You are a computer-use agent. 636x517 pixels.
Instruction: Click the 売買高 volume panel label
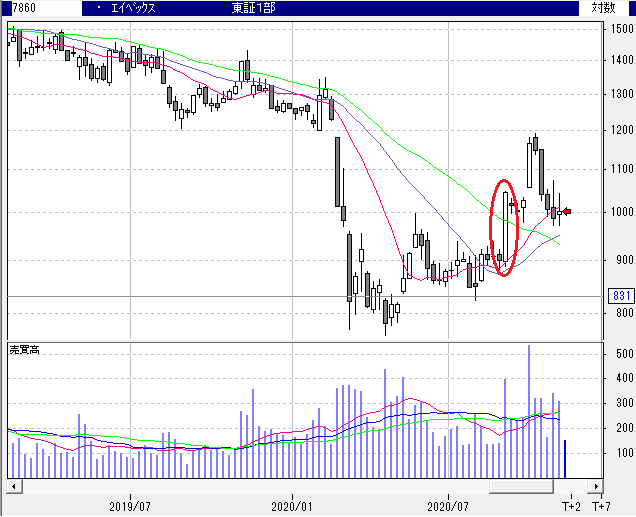click(24, 350)
